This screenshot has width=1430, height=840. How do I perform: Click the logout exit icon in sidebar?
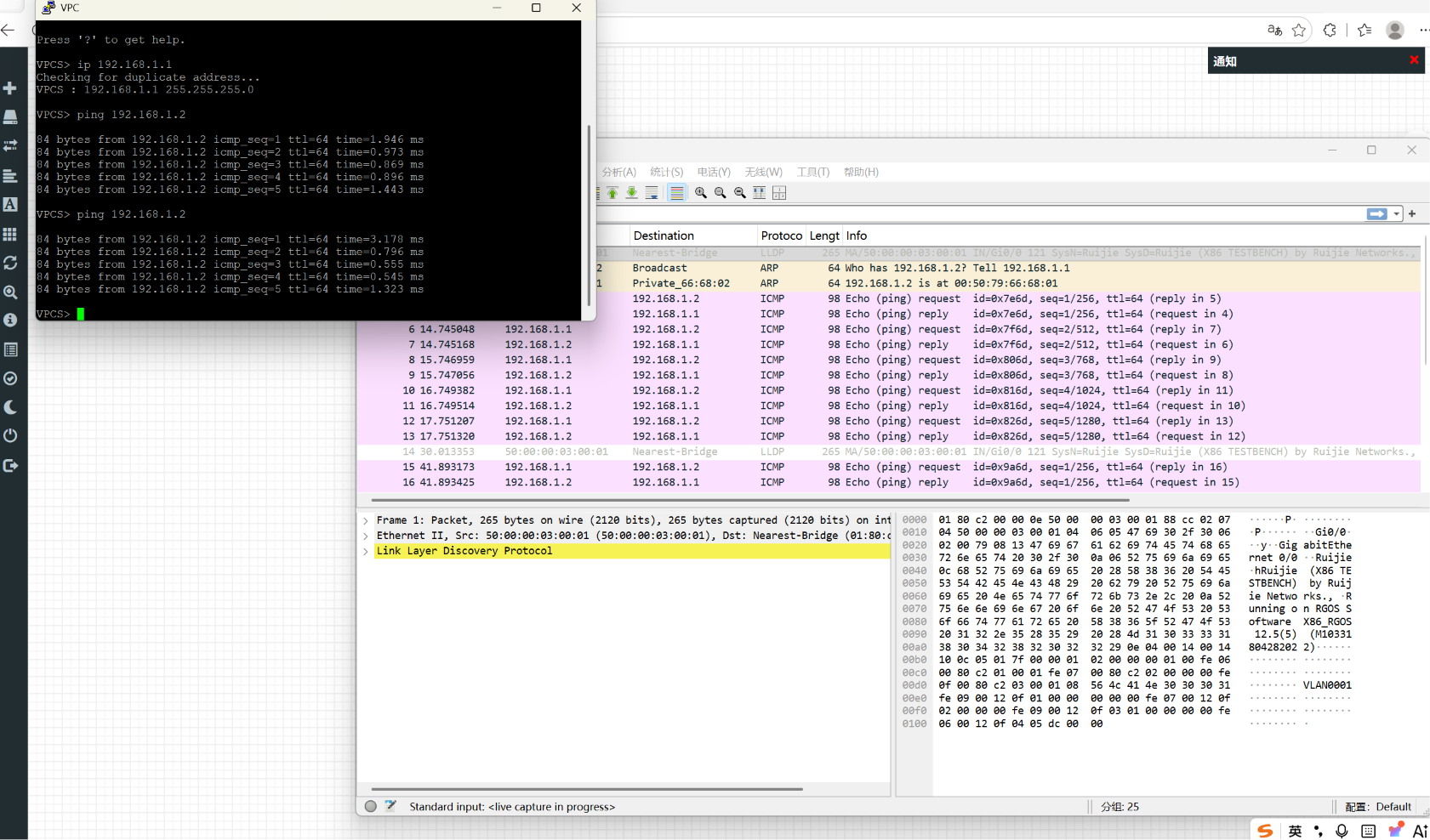(x=10, y=465)
